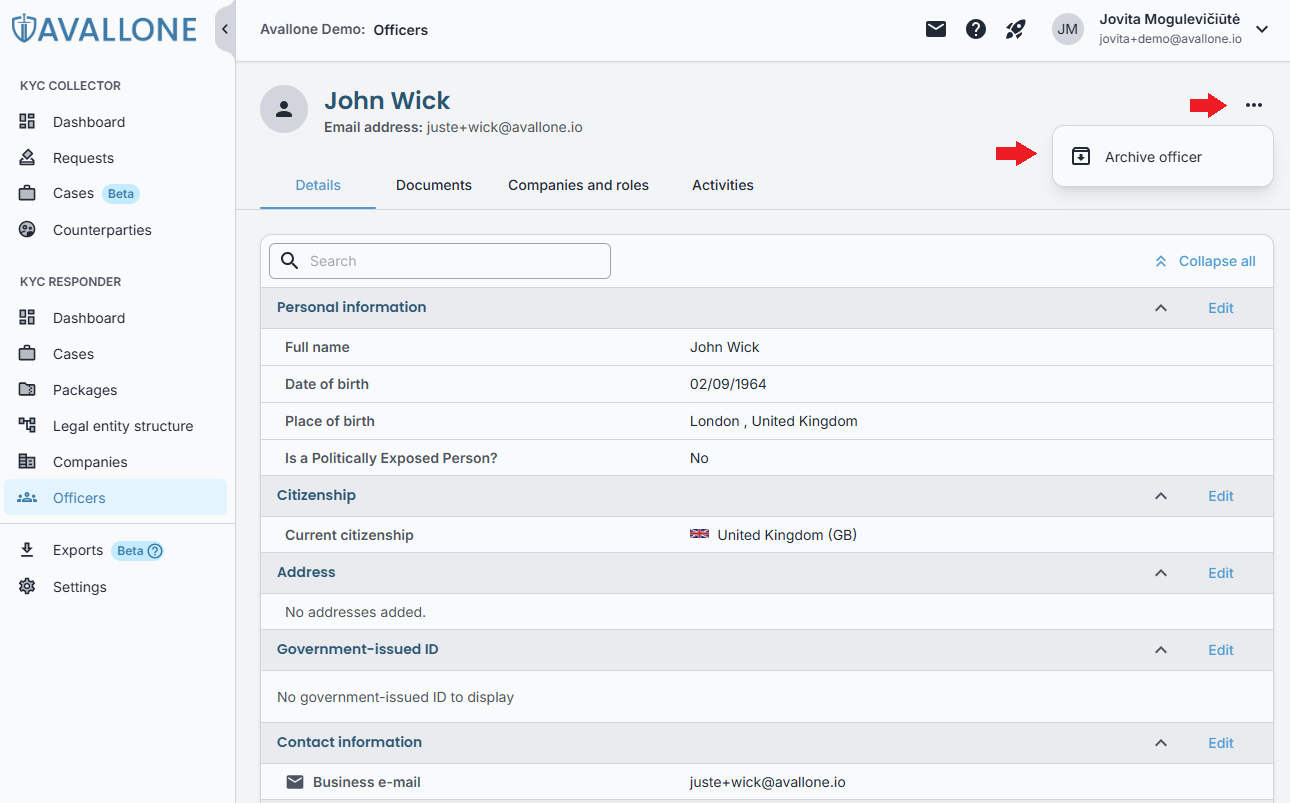This screenshot has width=1290, height=803.
Task: Switch to the Documents tab
Action: click(x=434, y=185)
